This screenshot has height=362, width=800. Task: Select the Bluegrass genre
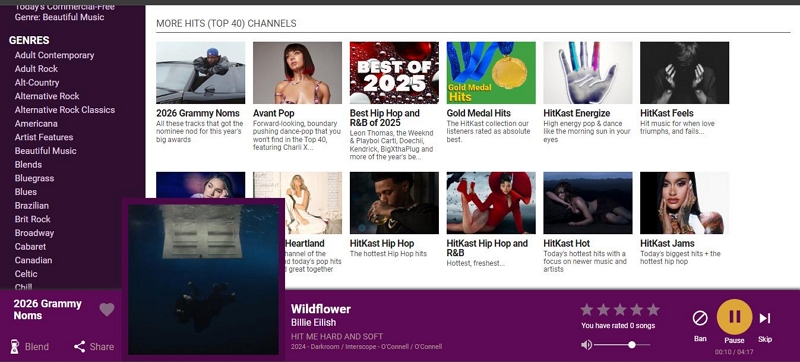pyautogui.click(x=34, y=178)
